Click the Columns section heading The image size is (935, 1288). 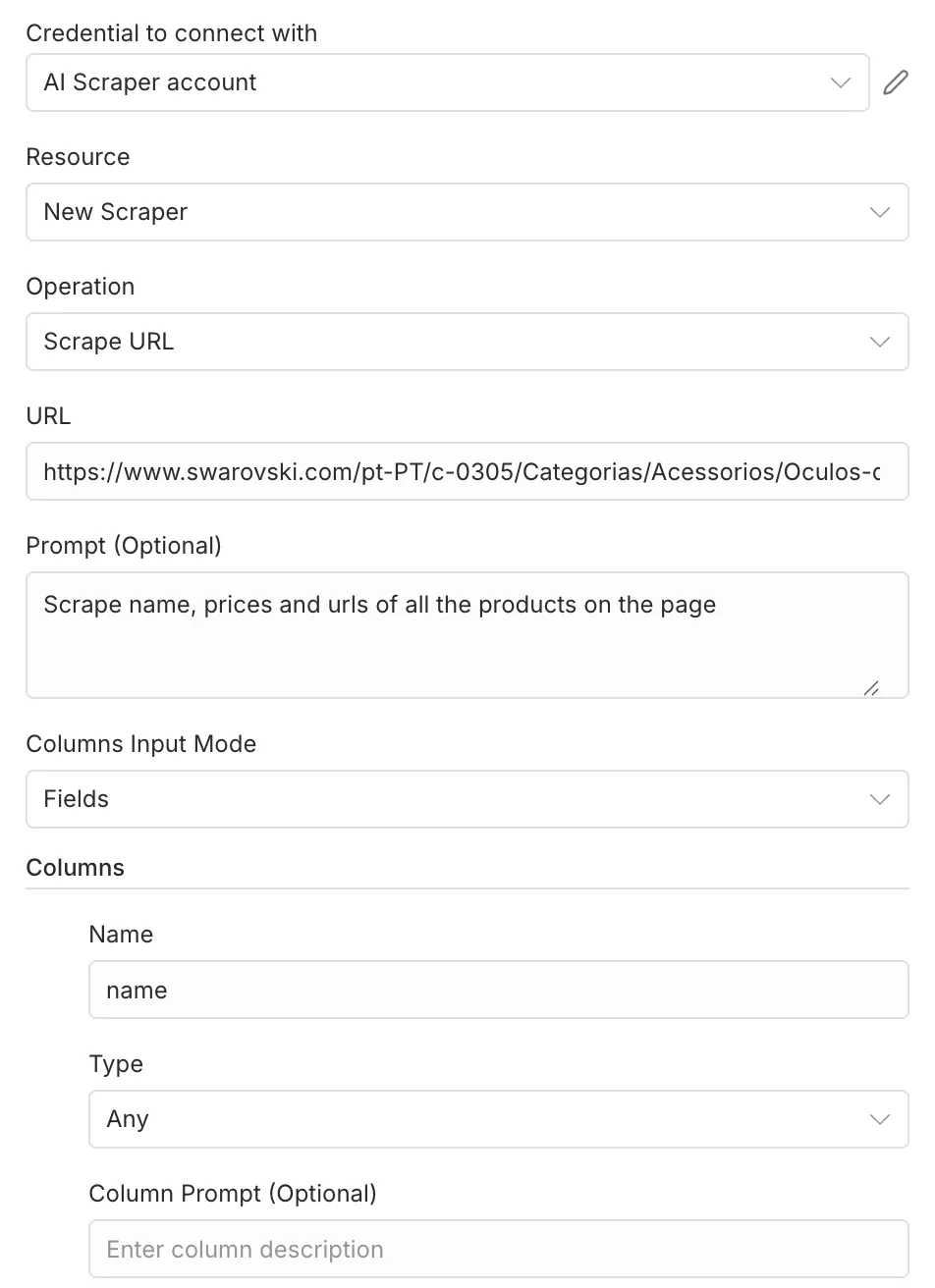[x=75, y=868]
